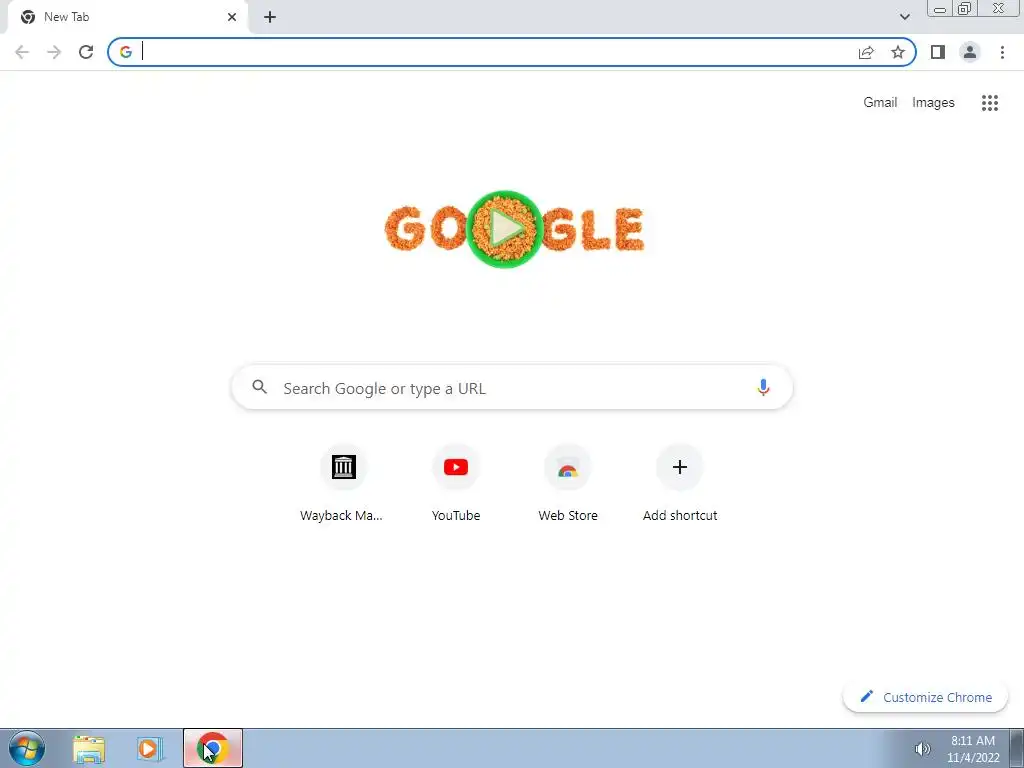This screenshot has width=1024, height=768.
Task: Open the YouTube shortcut
Action: tap(456, 484)
